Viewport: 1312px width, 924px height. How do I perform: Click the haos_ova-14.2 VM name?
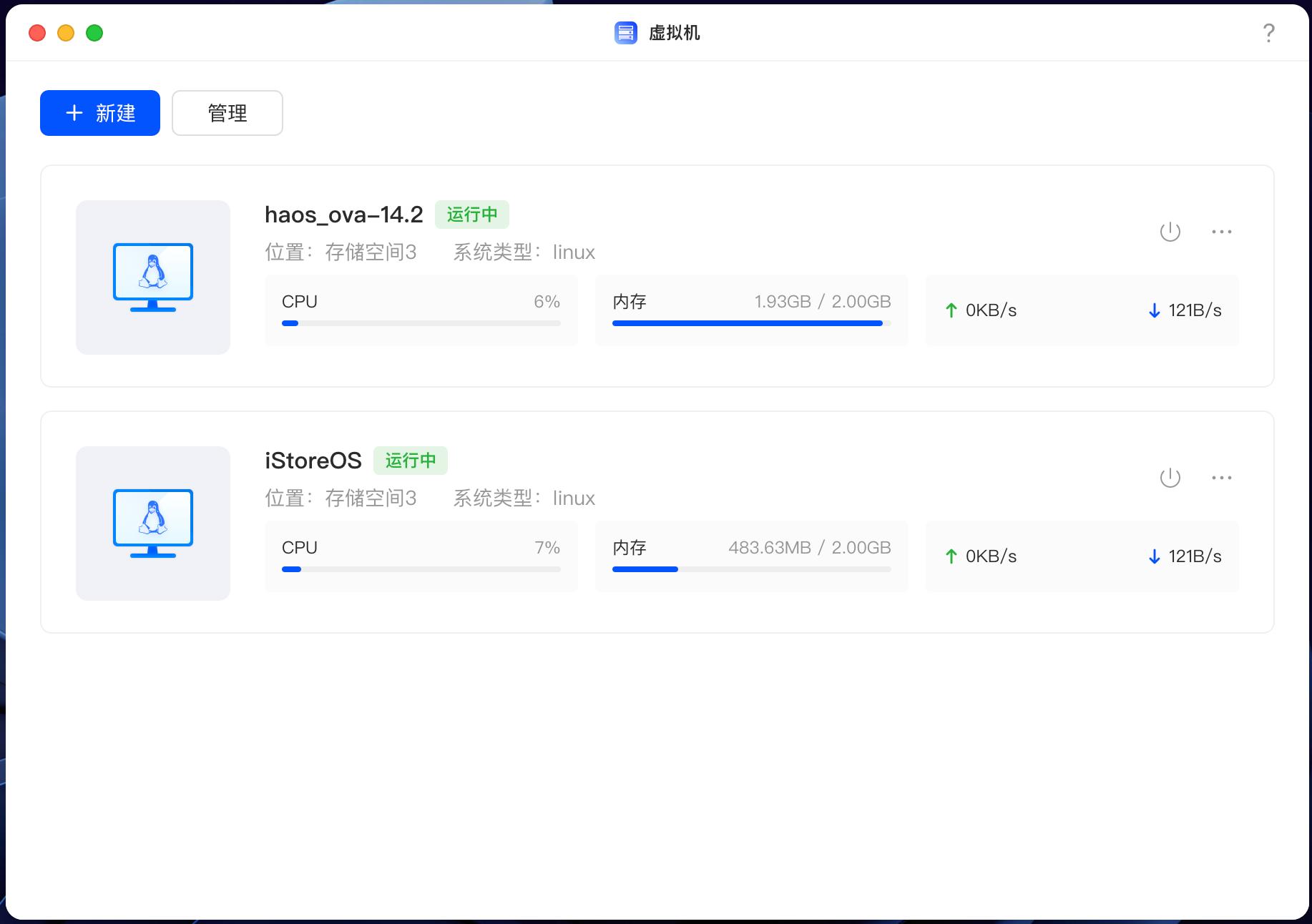pos(343,215)
